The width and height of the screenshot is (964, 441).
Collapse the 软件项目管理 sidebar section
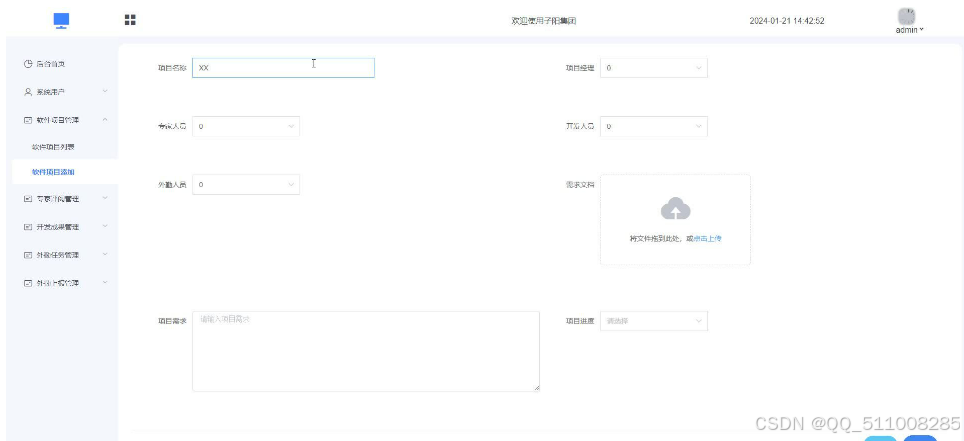point(65,120)
